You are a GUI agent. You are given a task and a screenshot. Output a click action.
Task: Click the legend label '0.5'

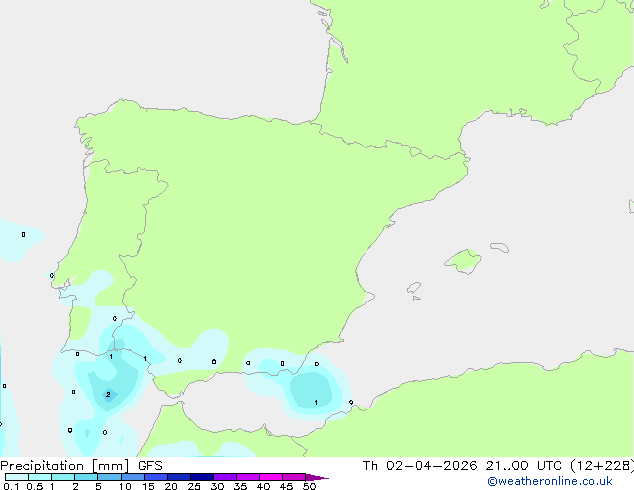34,486
